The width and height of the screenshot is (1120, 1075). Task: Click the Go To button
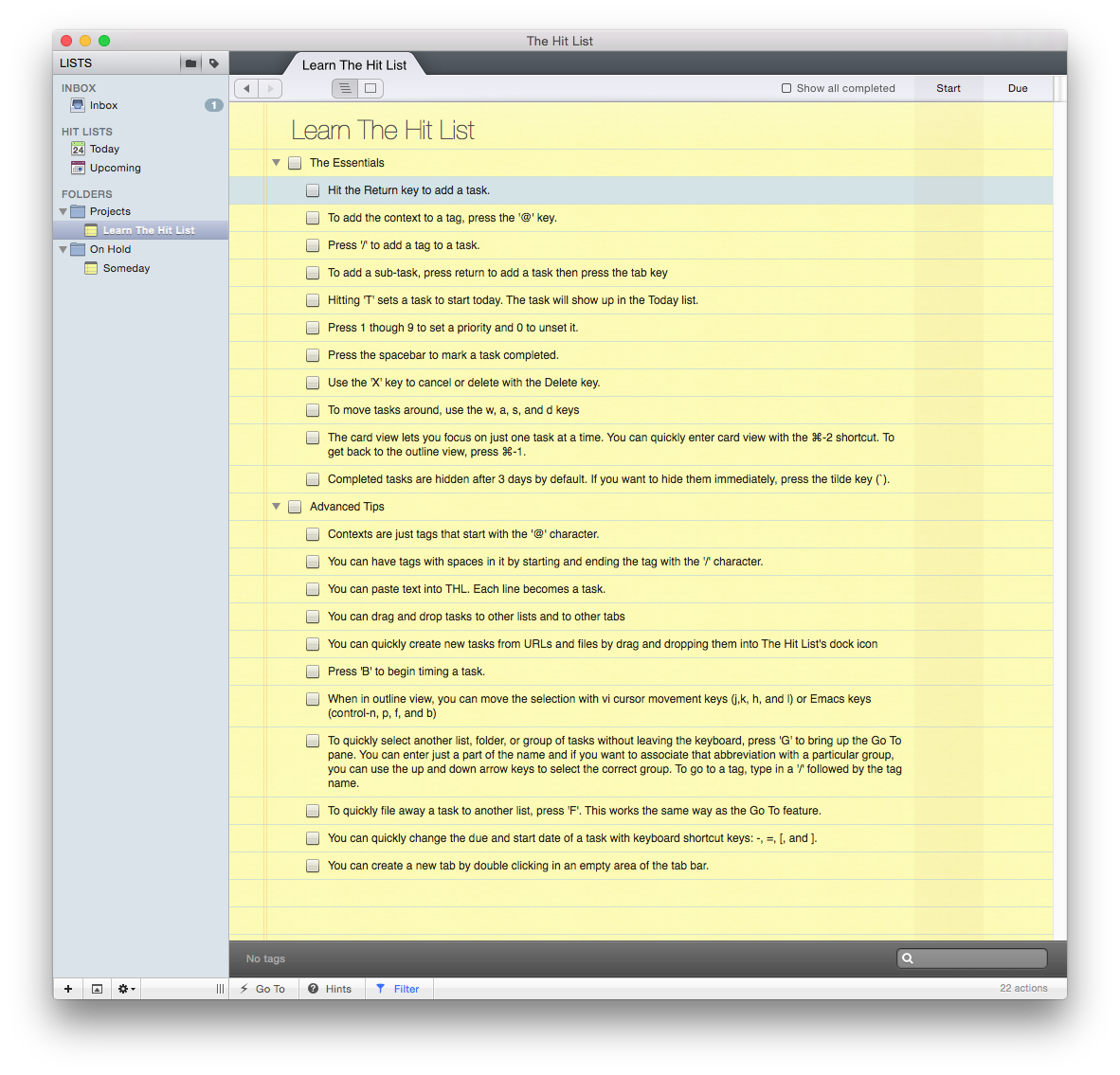point(263,989)
